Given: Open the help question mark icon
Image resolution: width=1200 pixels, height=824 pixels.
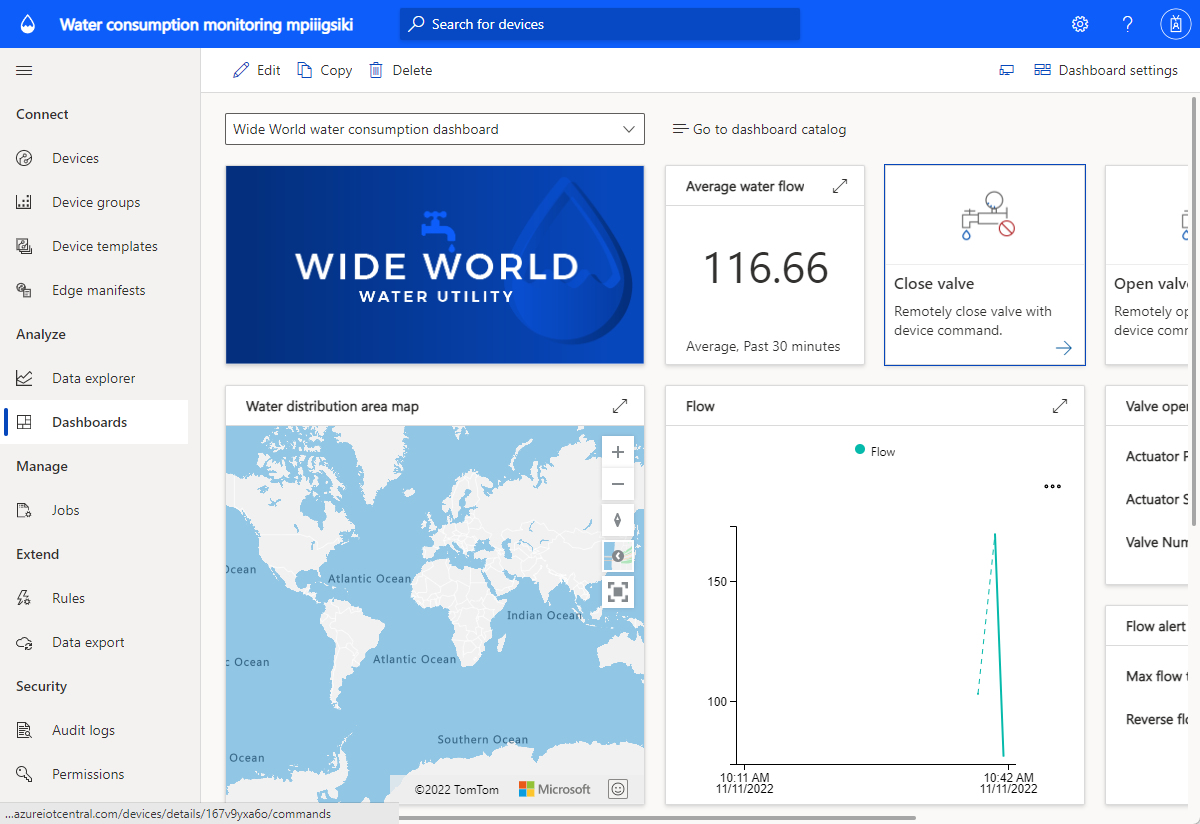Looking at the screenshot, I should [x=1128, y=24].
